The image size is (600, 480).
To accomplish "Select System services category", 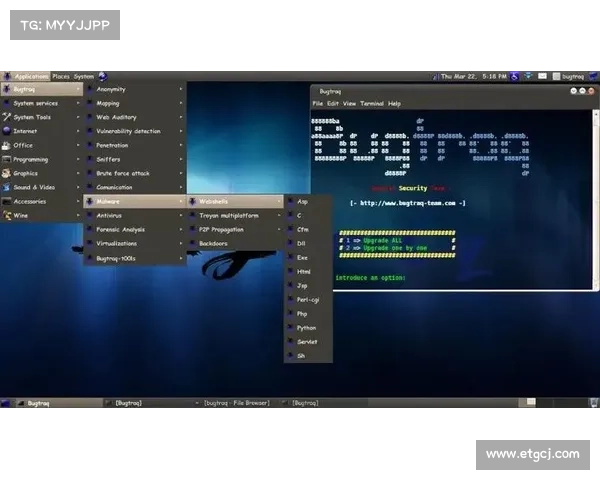I will [41, 103].
